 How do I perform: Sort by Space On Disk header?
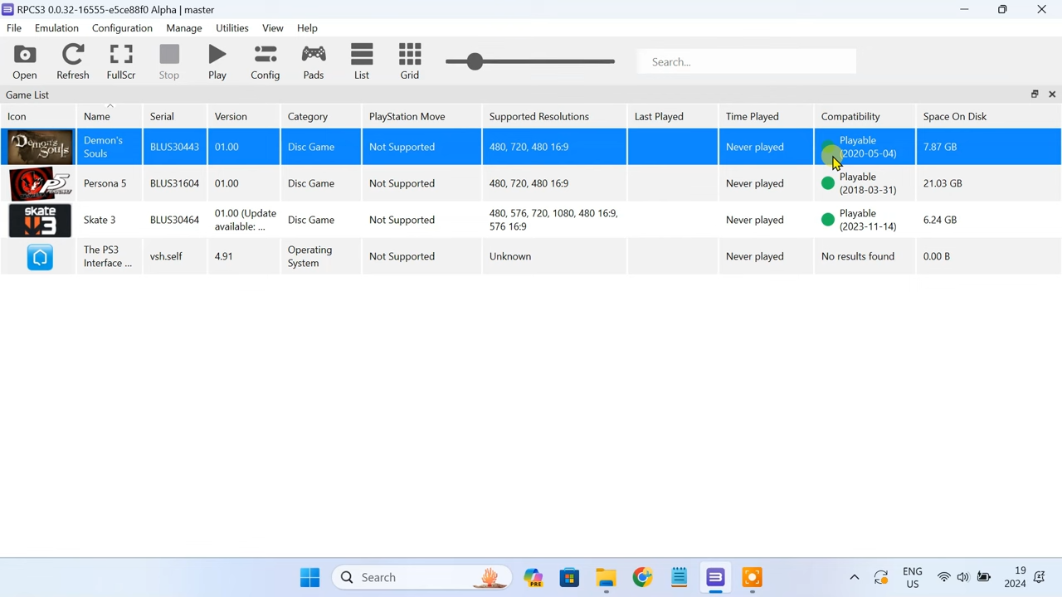pos(988,117)
